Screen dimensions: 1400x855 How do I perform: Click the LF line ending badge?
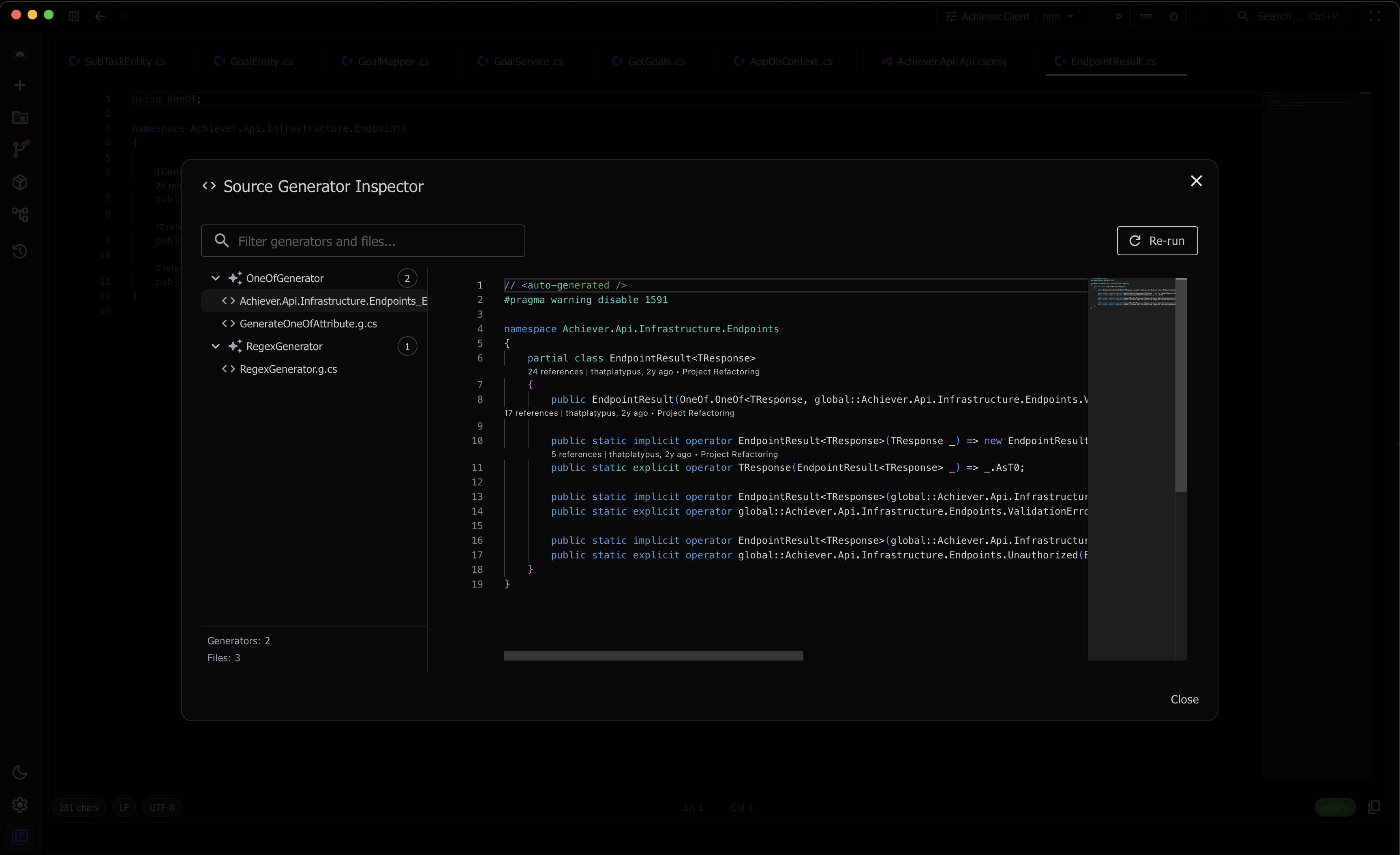tap(124, 807)
